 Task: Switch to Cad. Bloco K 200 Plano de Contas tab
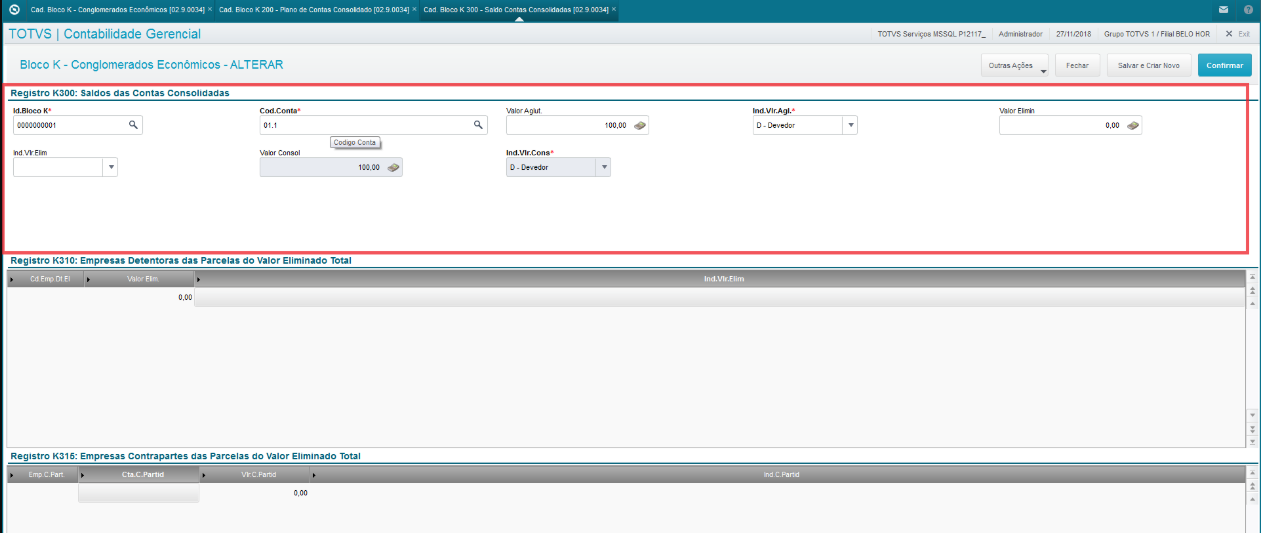click(x=313, y=9)
